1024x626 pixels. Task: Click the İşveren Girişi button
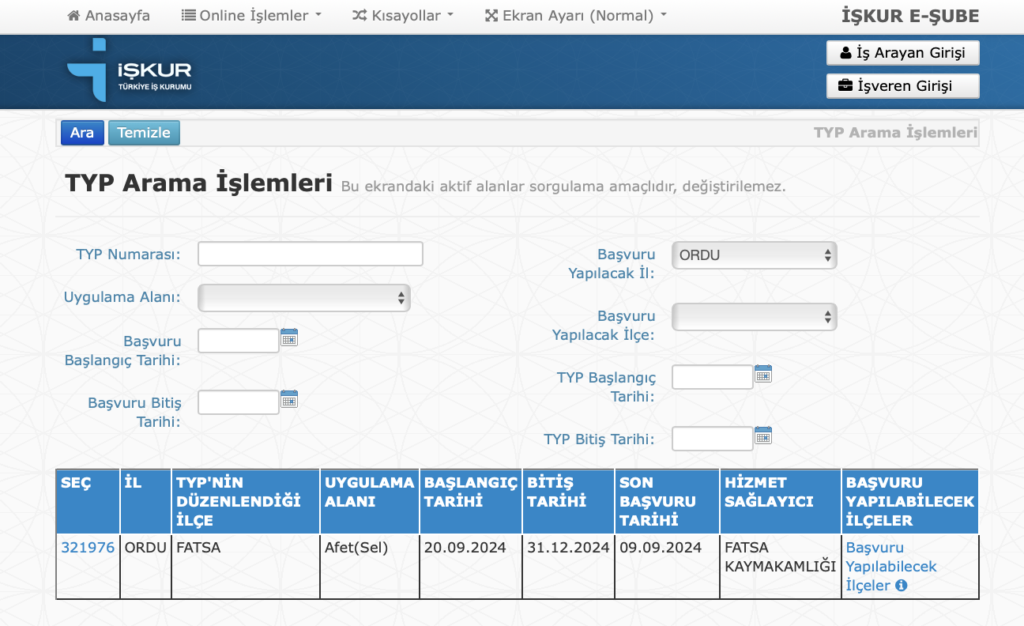click(x=902, y=86)
